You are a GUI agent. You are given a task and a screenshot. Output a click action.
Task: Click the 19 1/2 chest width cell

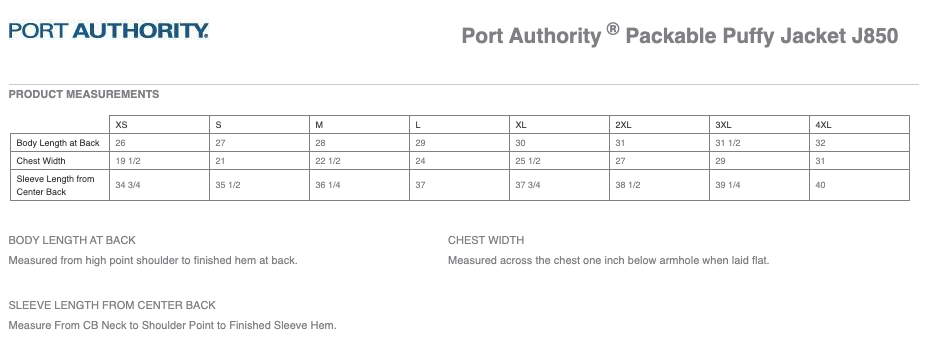[159, 161]
